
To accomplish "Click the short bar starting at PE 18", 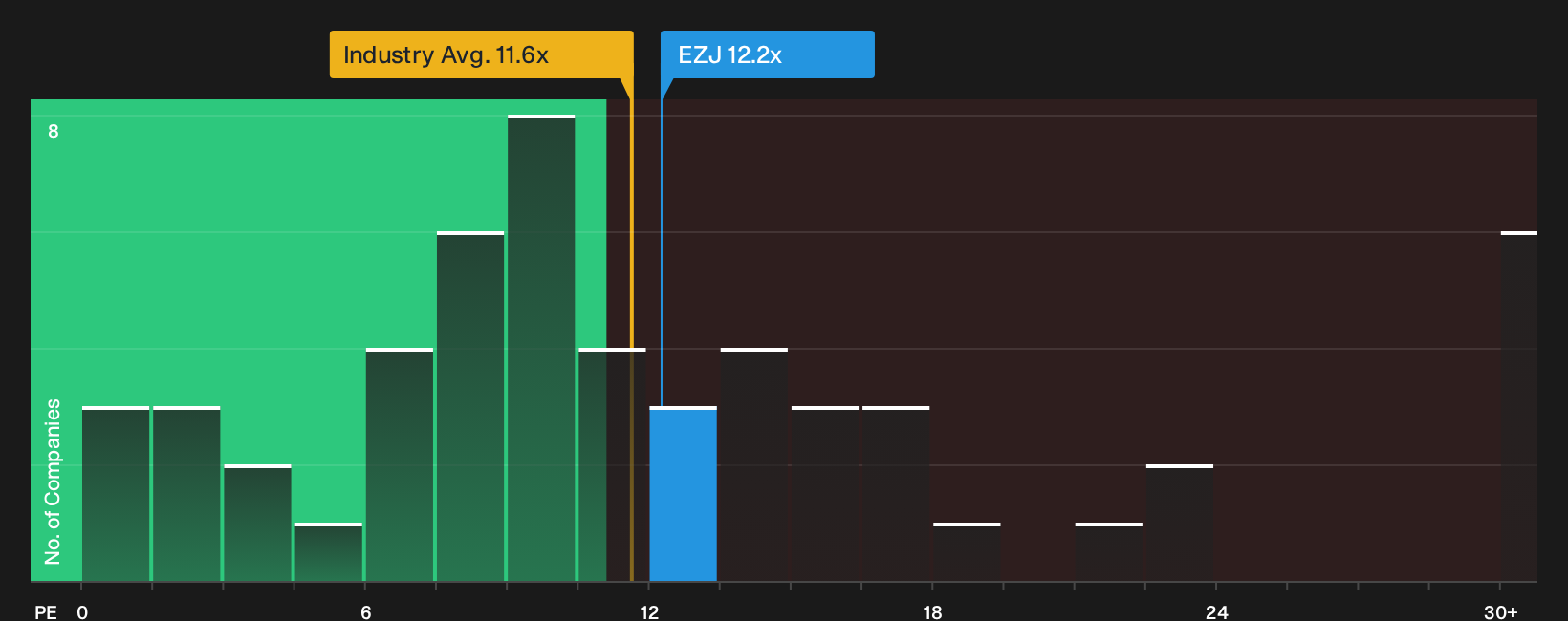I will [967, 552].
